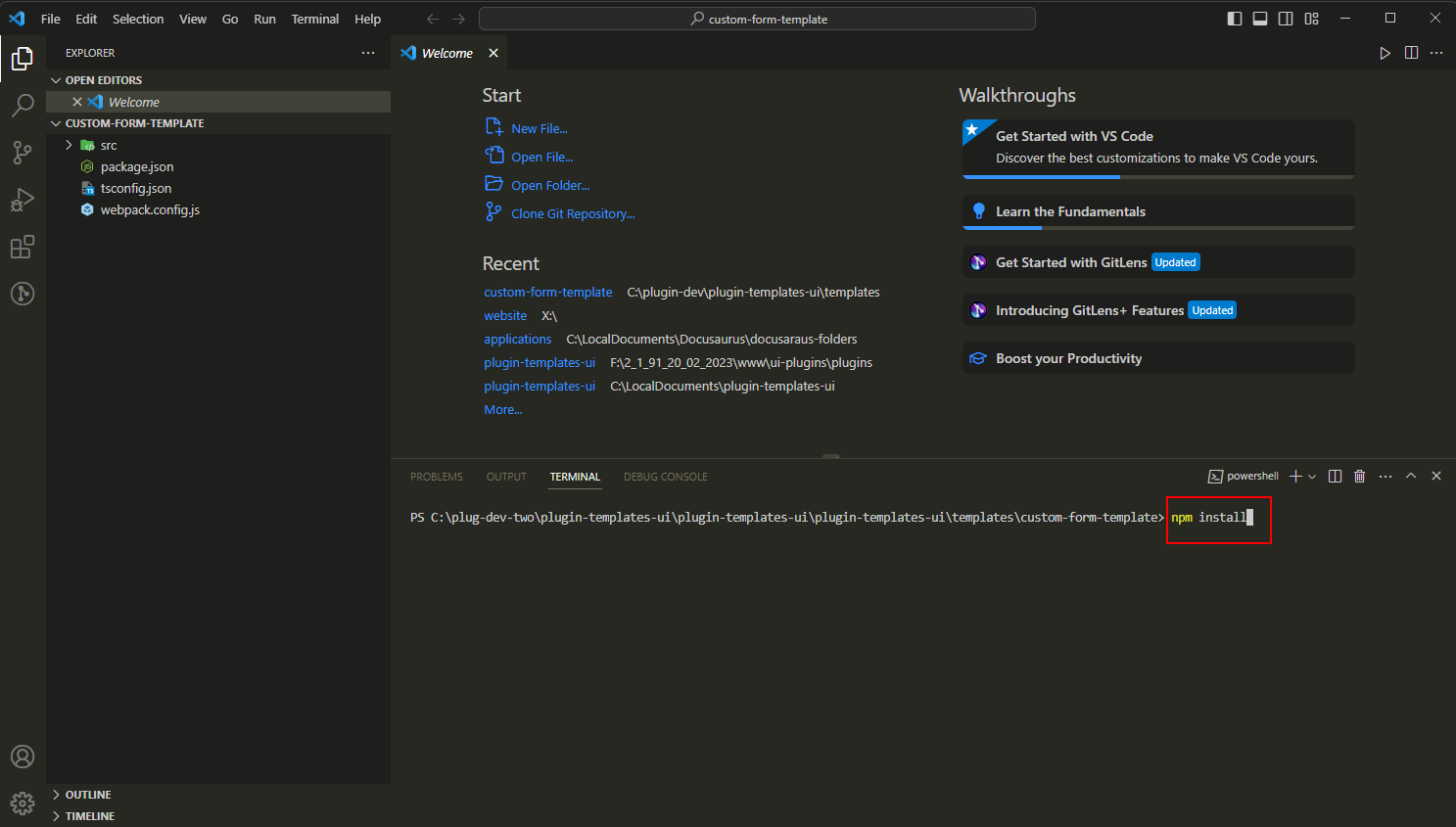Switch to the Problems panel tab
The image size is (1456, 827).
pos(437,477)
